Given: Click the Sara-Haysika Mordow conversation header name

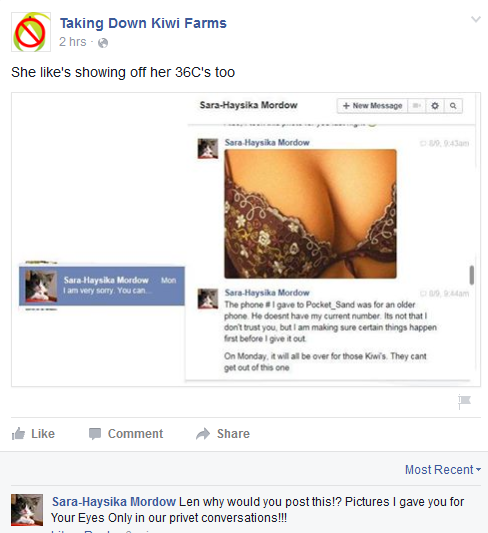Looking at the screenshot, I should [248, 105].
